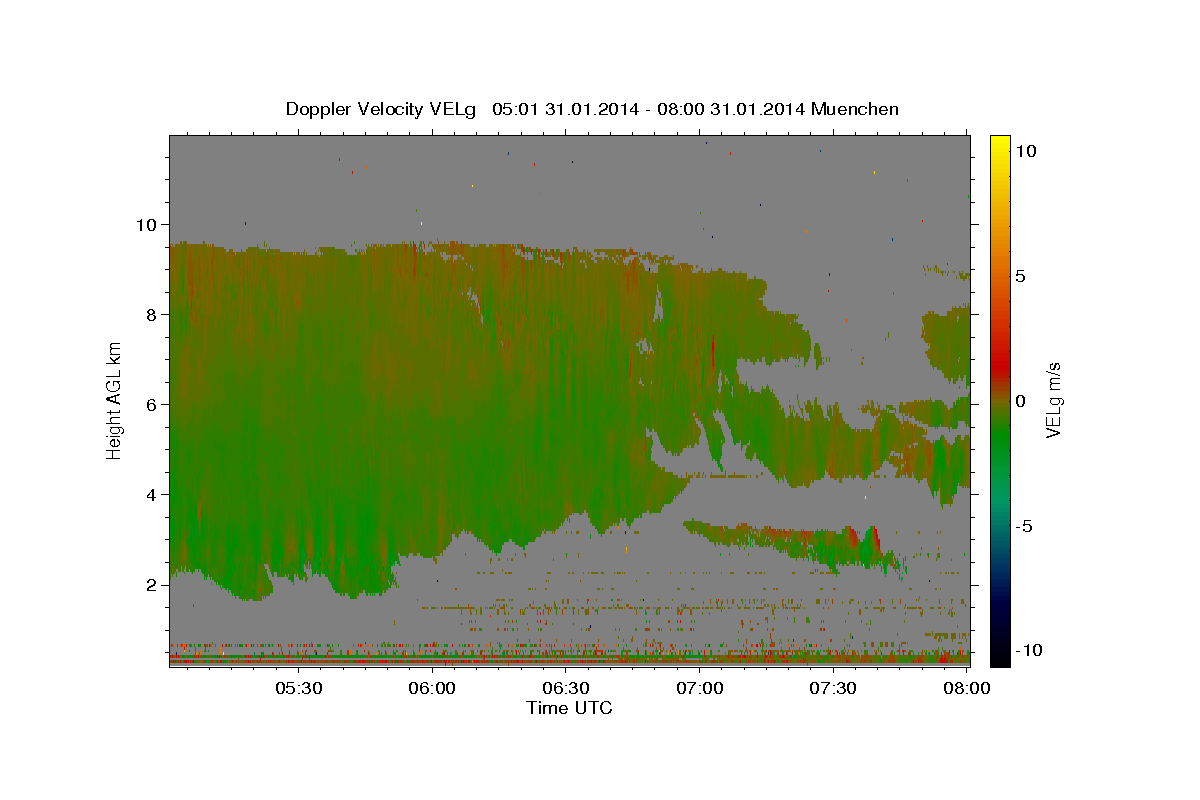
Task: Click the colorbar label '0'
Action: [x=1021, y=401]
